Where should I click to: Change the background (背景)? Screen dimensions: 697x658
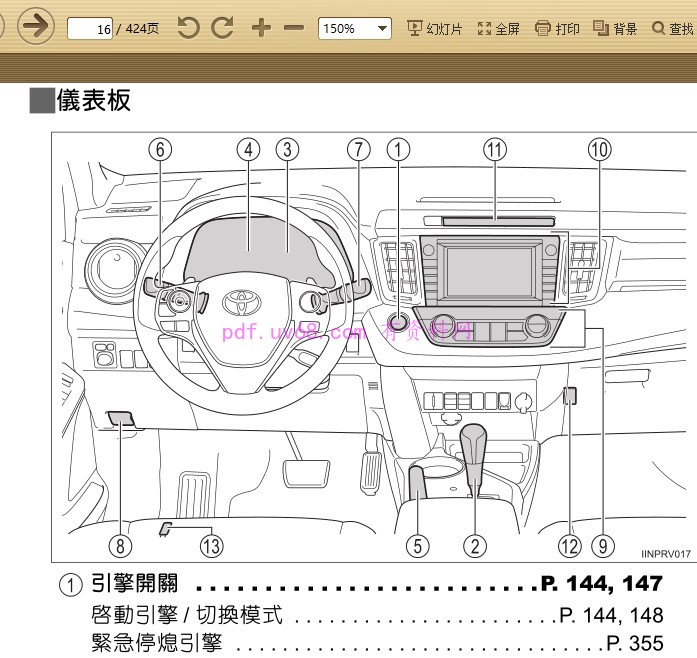pyautogui.click(x=615, y=29)
